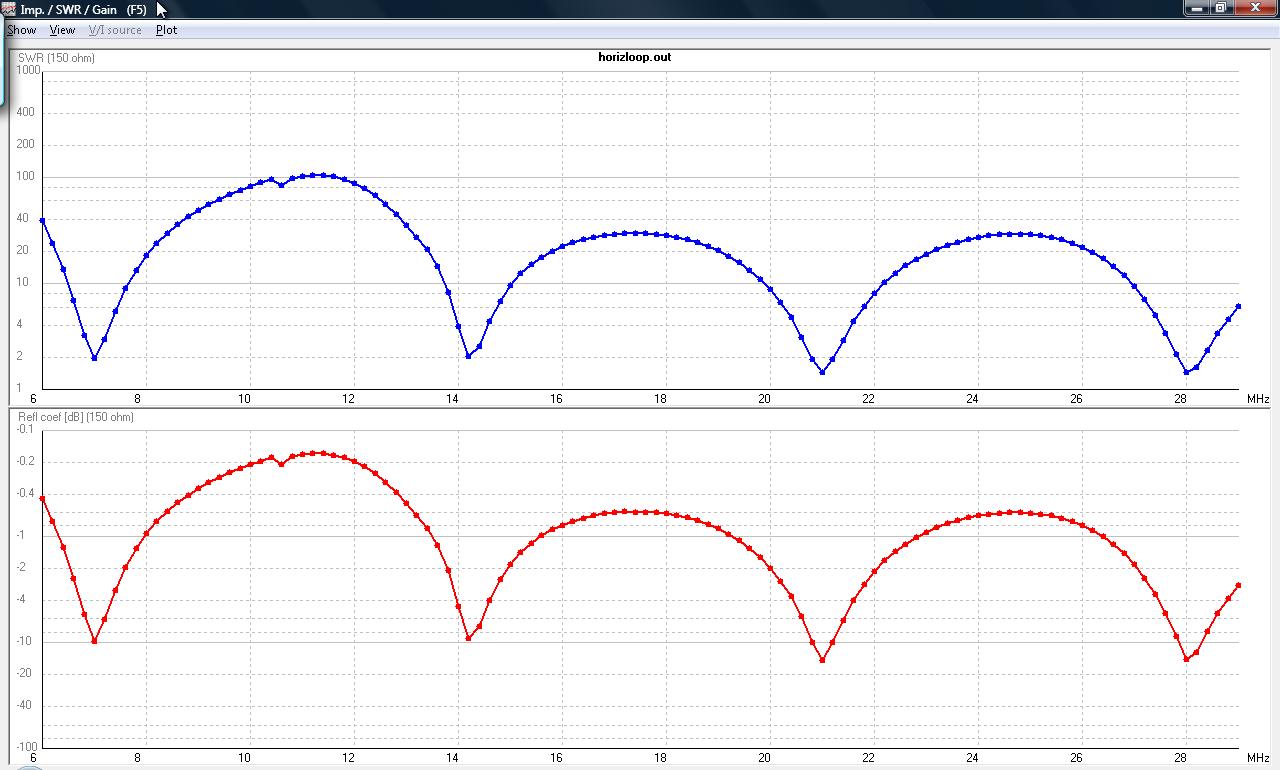The image size is (1280, 770).
Task: Click the Refl coef [dB] (150 ohm) label
Action: 76,417
